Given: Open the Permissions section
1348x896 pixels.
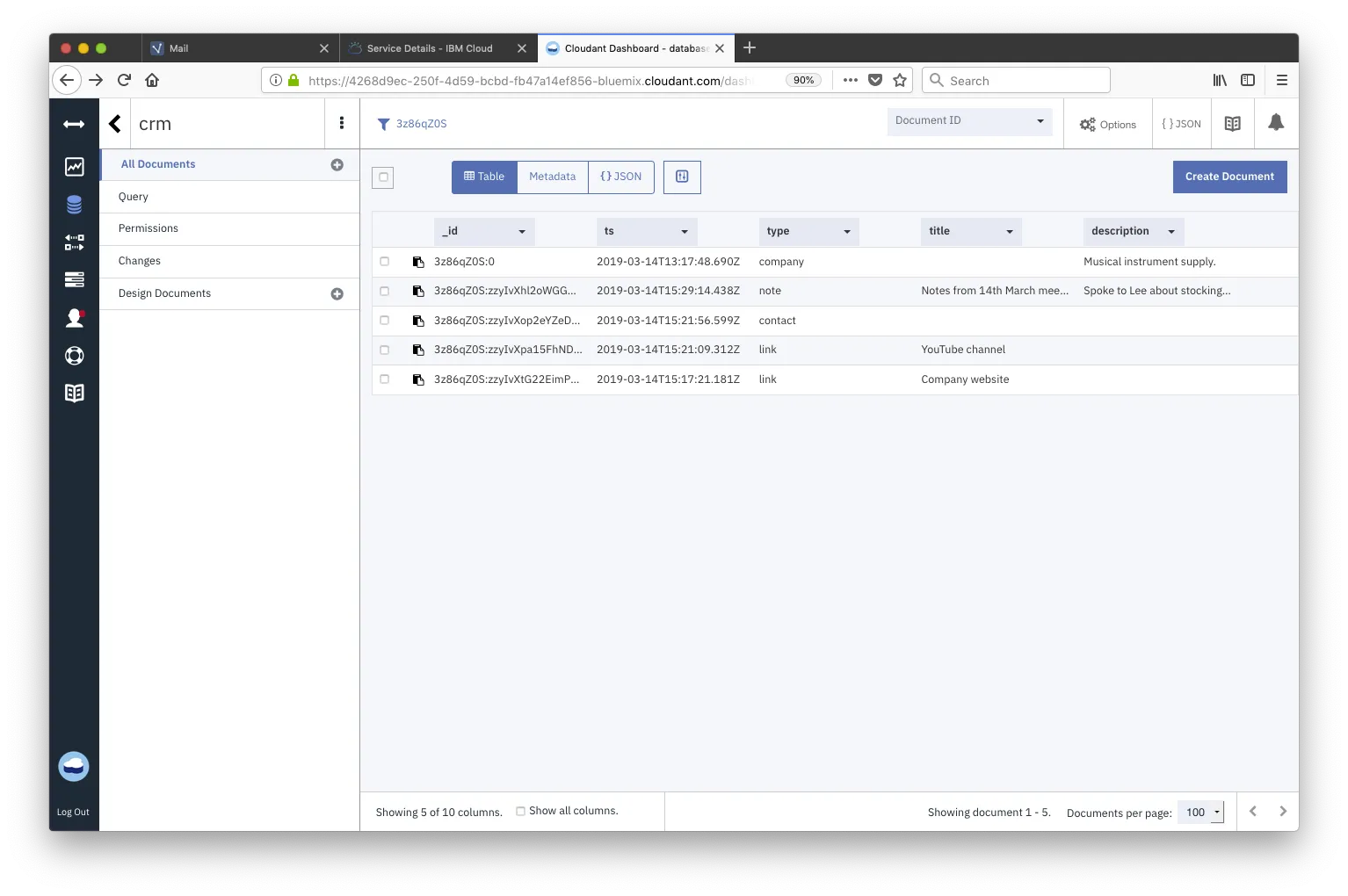Looking at the screenshot, I should point(229,228).
